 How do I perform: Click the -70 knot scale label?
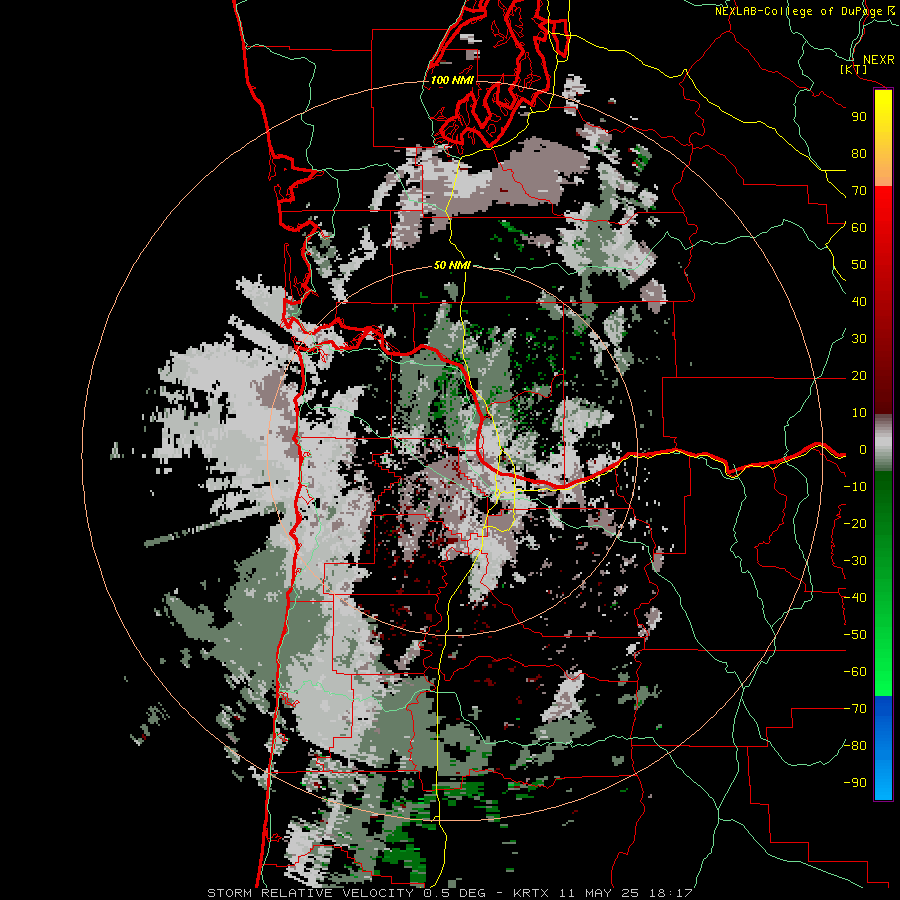855,709
